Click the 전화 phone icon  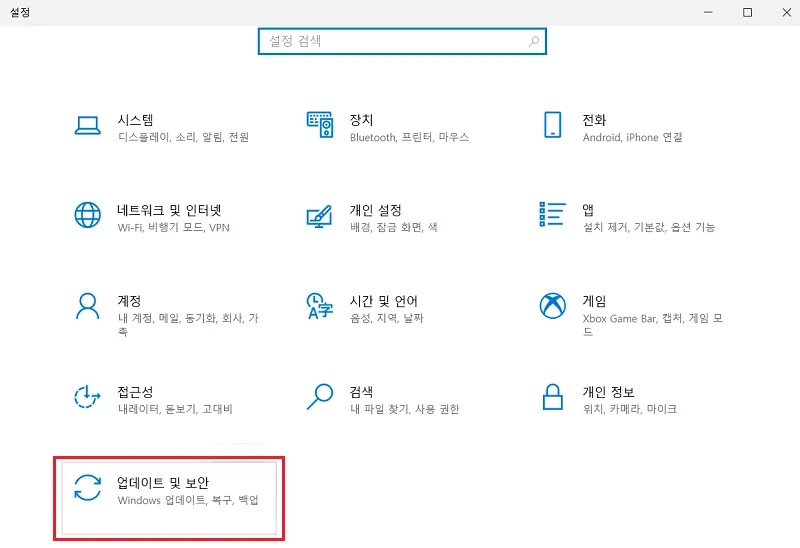pyautogui.click(x=553, y=125)
